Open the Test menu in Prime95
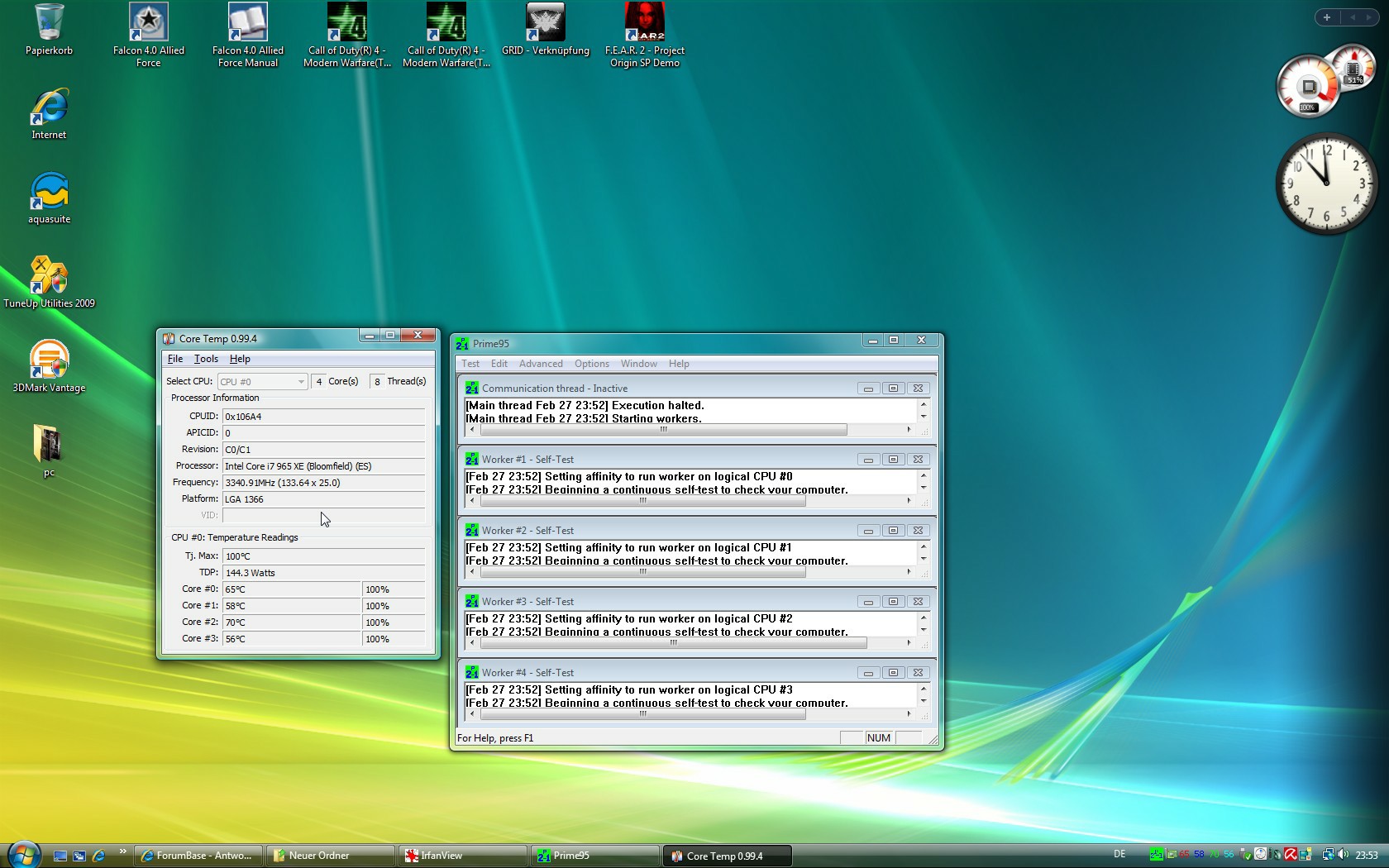This screenshot has width=1389, height=868. coord(470,364)
